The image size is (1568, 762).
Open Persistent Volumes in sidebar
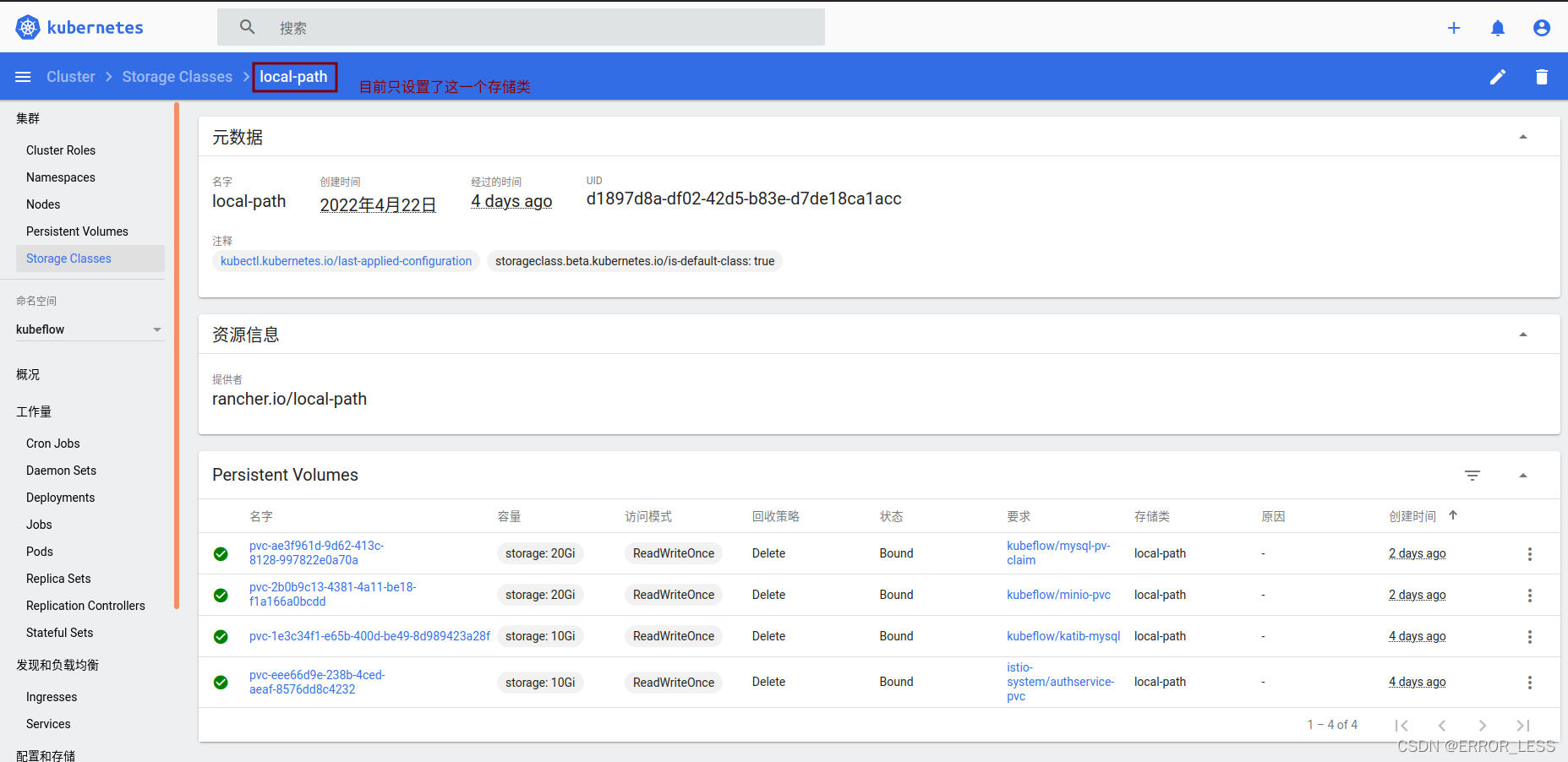tap(77, 231)
